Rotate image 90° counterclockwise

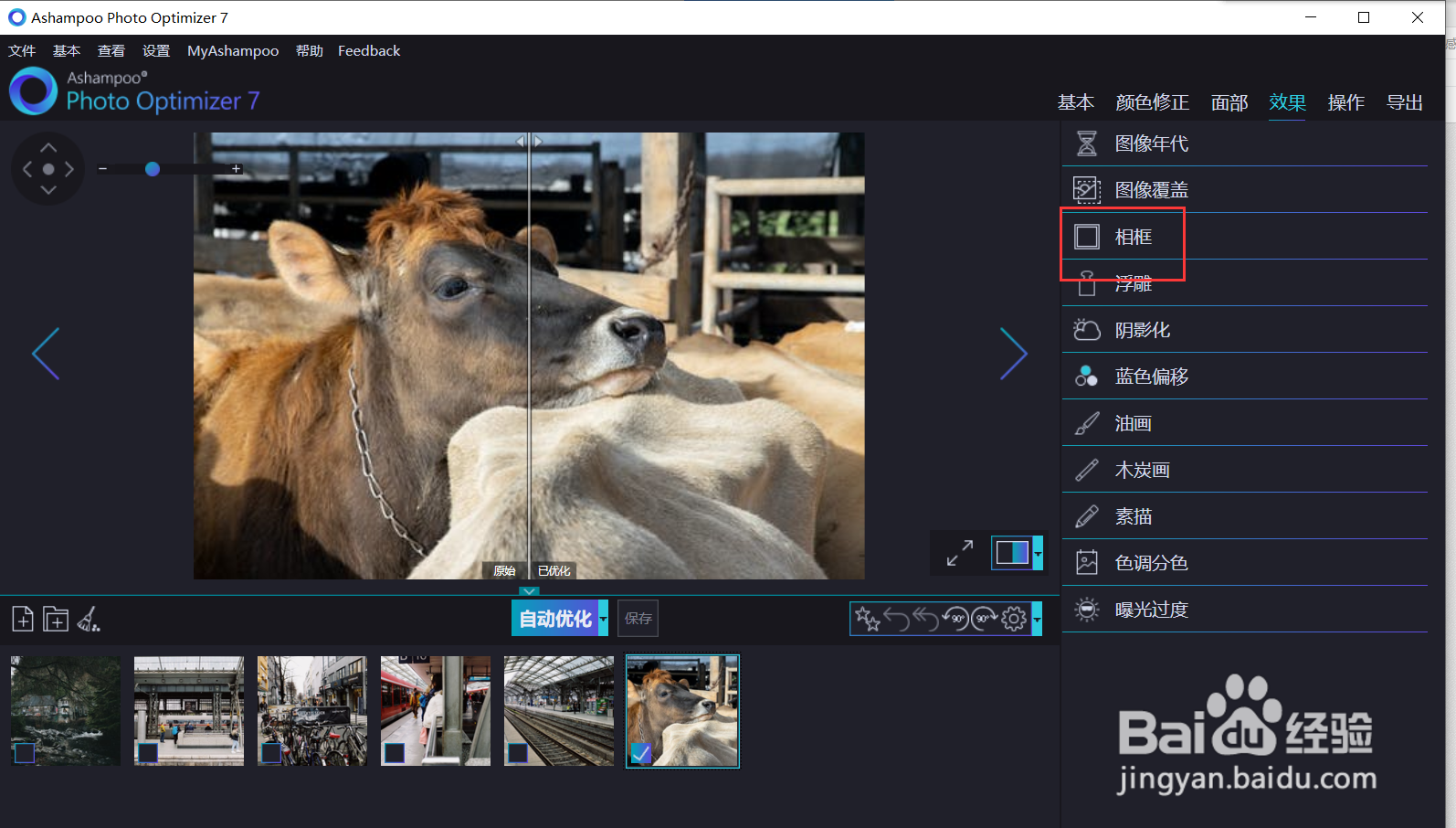[x=955, y=620]
